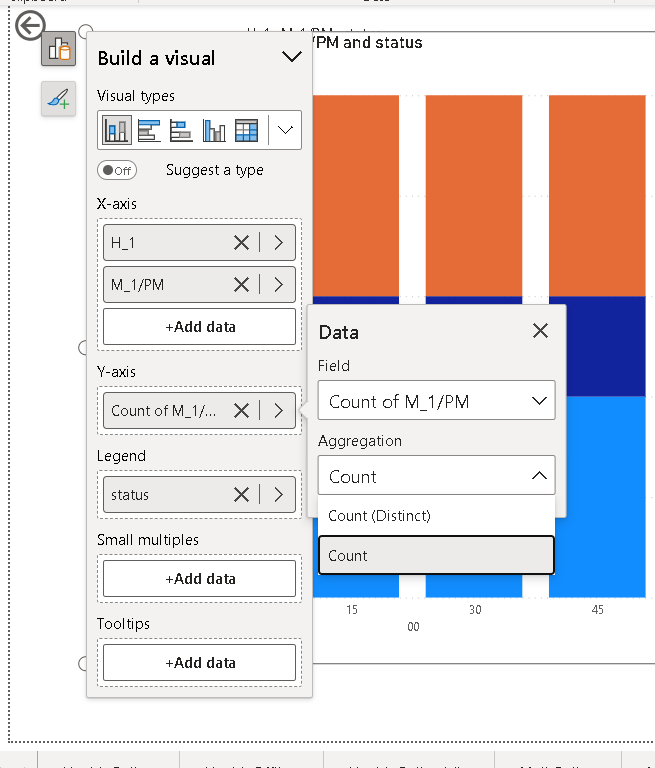This screenshot has height=768, width=655.
Task: Click the dark blue bar segment above 45
Action: click(x=606, y=347)
